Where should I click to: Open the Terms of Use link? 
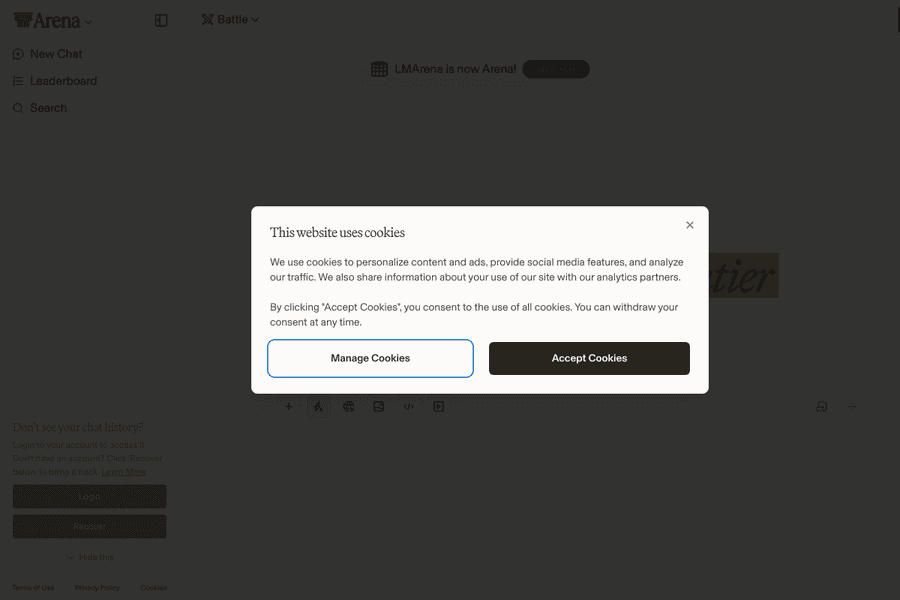[x=33, y=588]
